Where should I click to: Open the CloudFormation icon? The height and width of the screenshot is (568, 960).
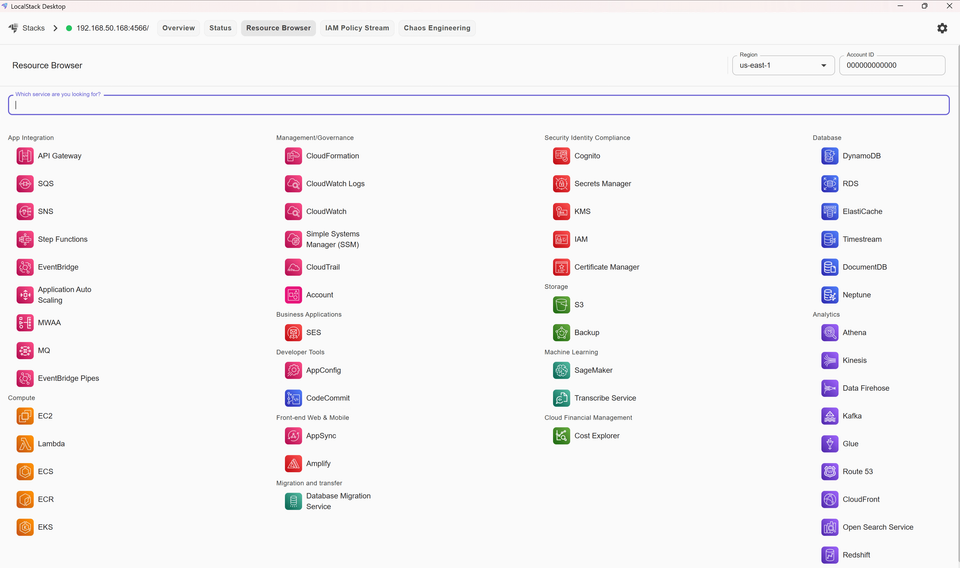[293, 156]
